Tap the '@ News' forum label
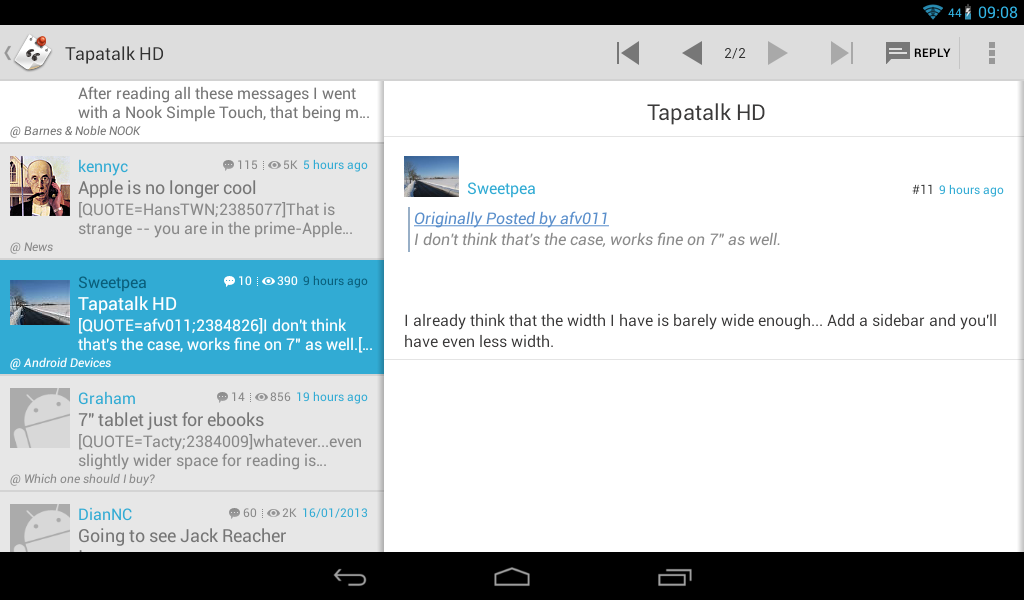 point(31,247)
